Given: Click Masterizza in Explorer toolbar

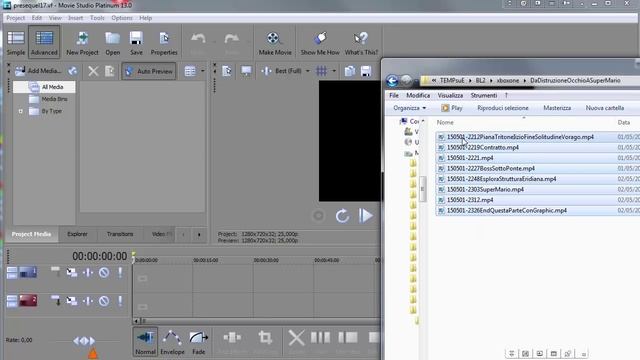Looking at the screenshot, I should (x=557, y=108).
